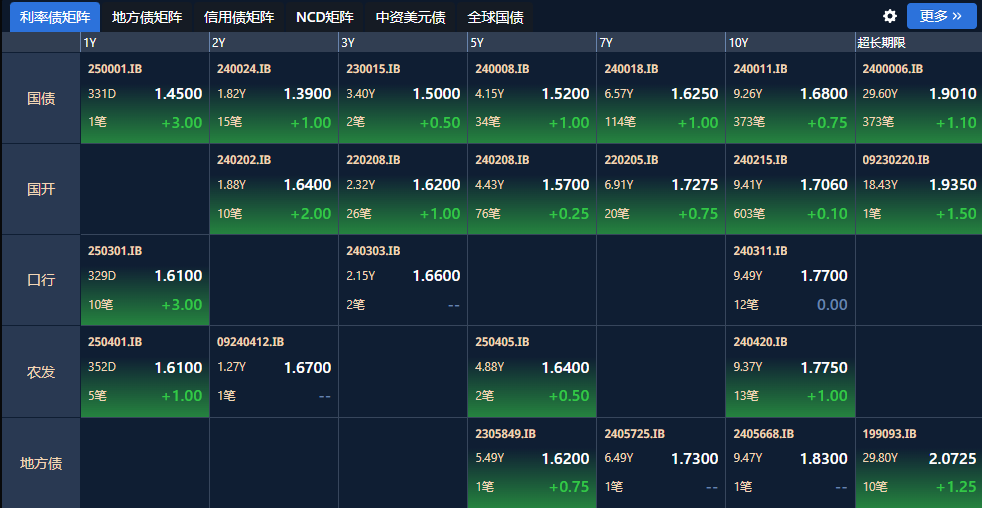Screen dimensions: 982x508
Task: Click yield 1.9350 in 国开 超长期限
Action: coord(953,185)
